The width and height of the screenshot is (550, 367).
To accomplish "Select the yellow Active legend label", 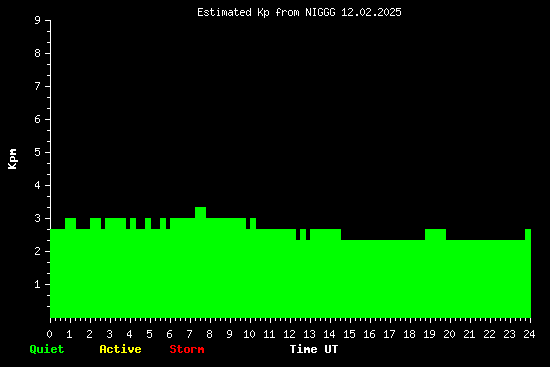I will click(x=120, y=349).
